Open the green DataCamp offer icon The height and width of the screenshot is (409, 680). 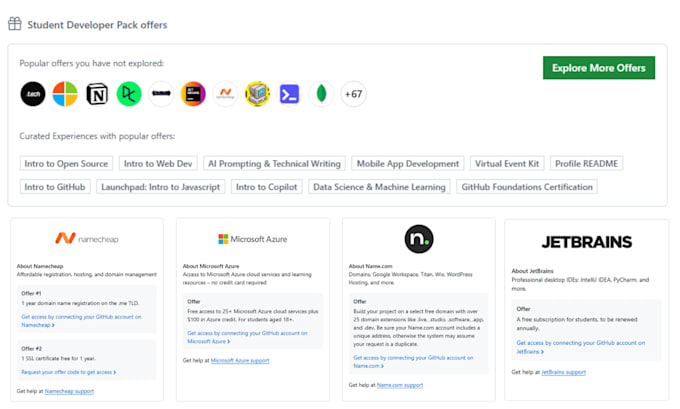pos(129,94)
